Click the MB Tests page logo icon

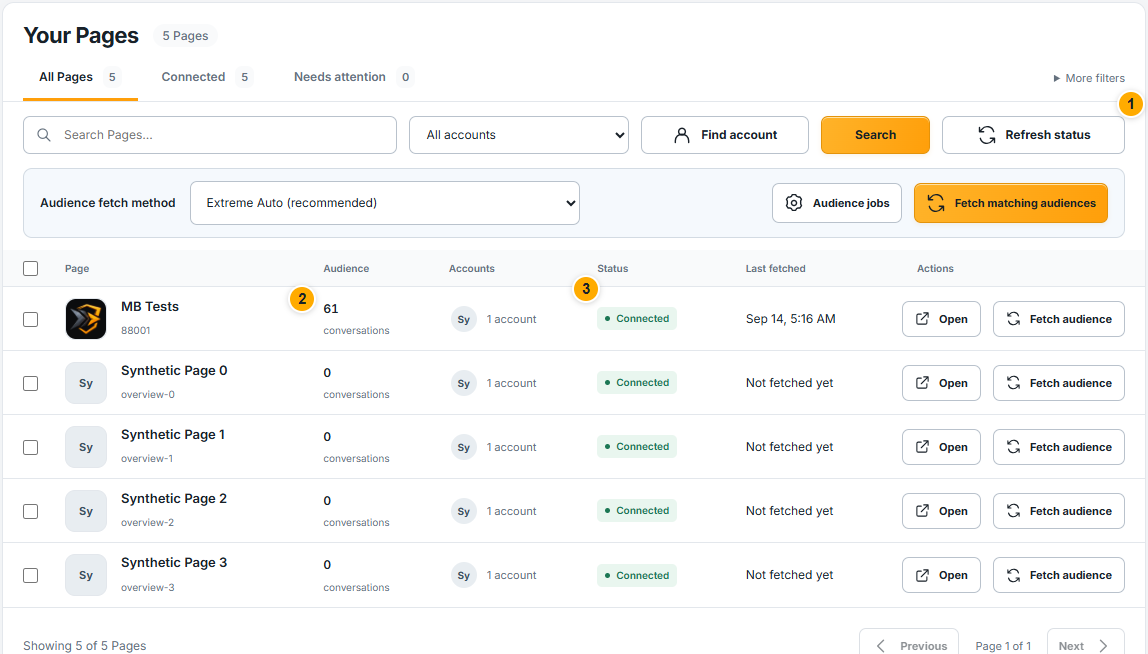[86, 319]
